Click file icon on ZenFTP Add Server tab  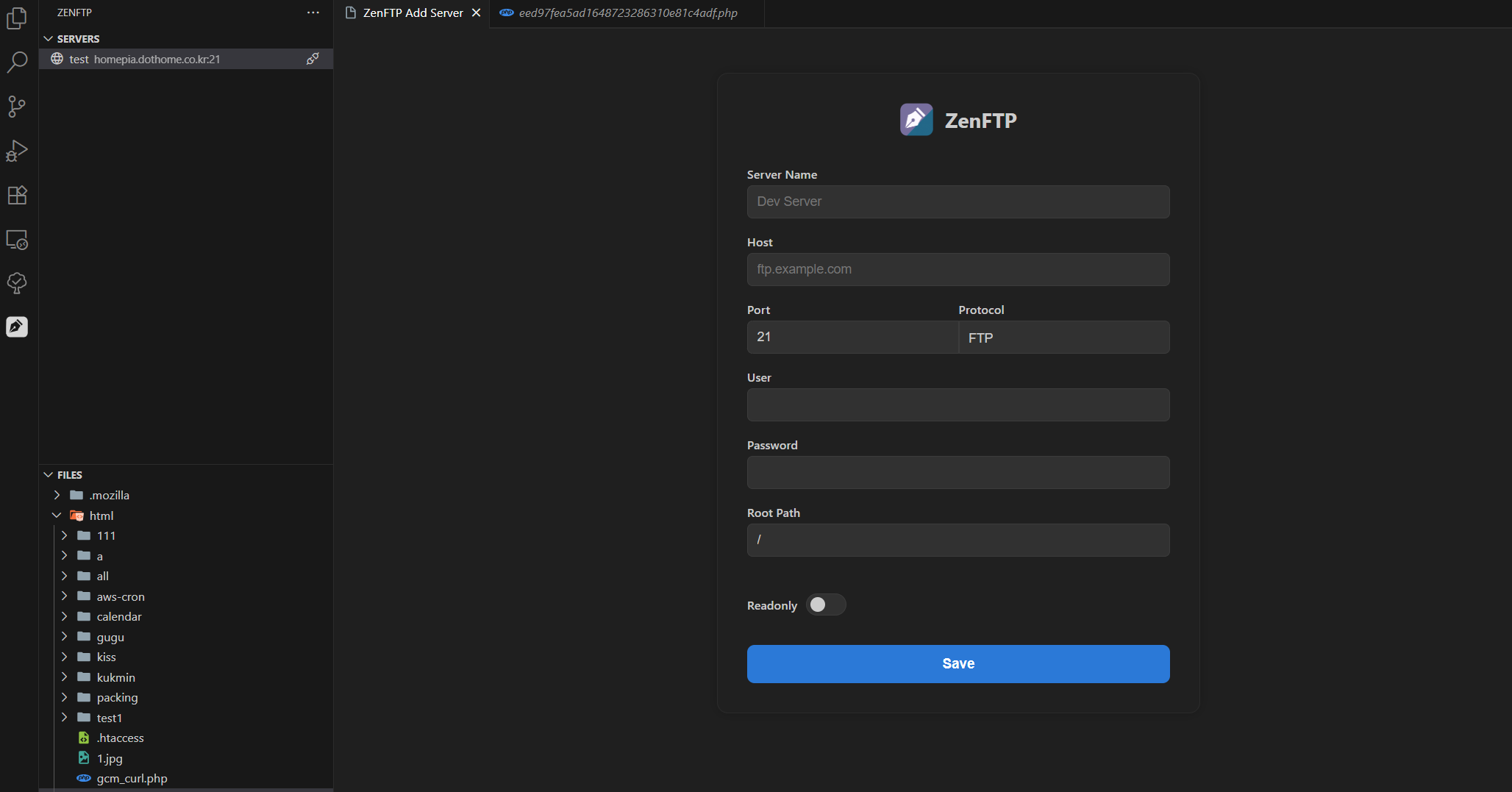point(351,13)
